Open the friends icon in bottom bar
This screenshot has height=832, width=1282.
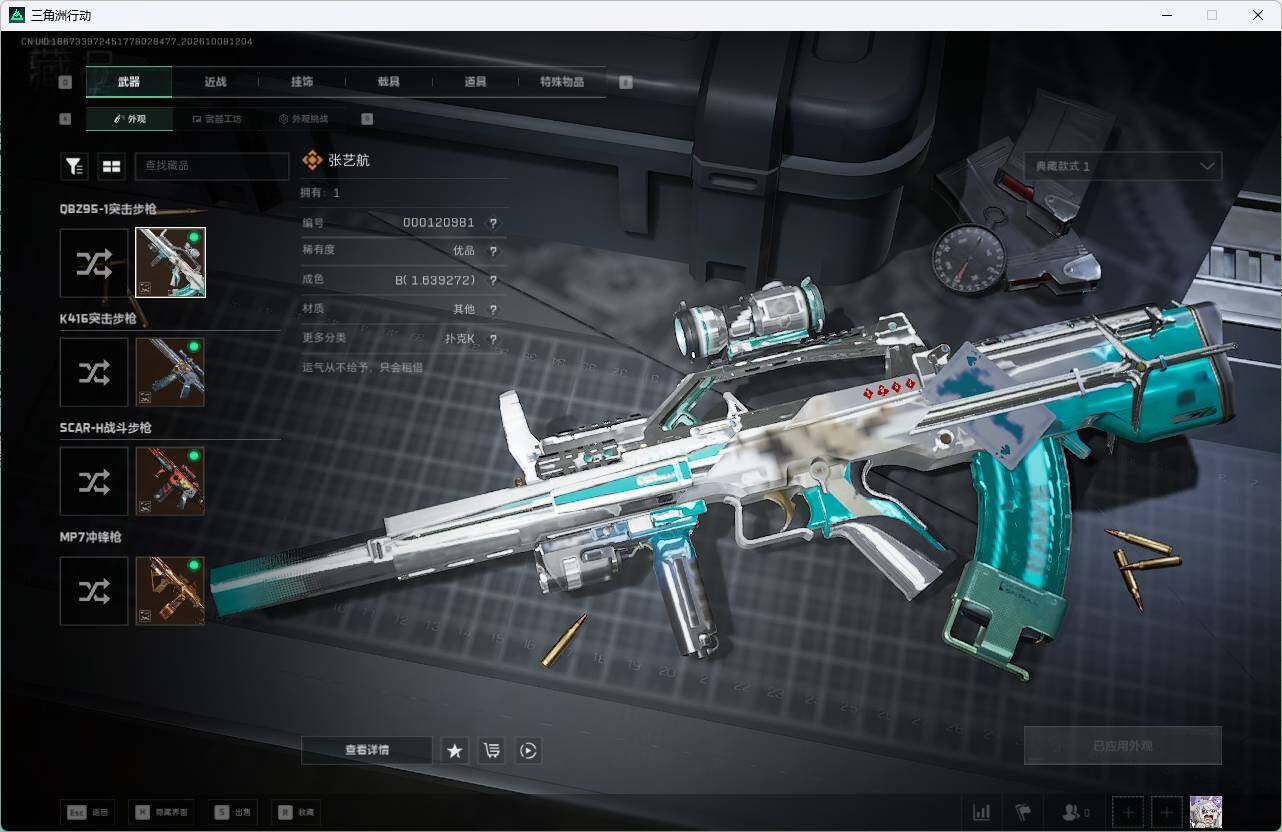click(x=1075, y=812)
